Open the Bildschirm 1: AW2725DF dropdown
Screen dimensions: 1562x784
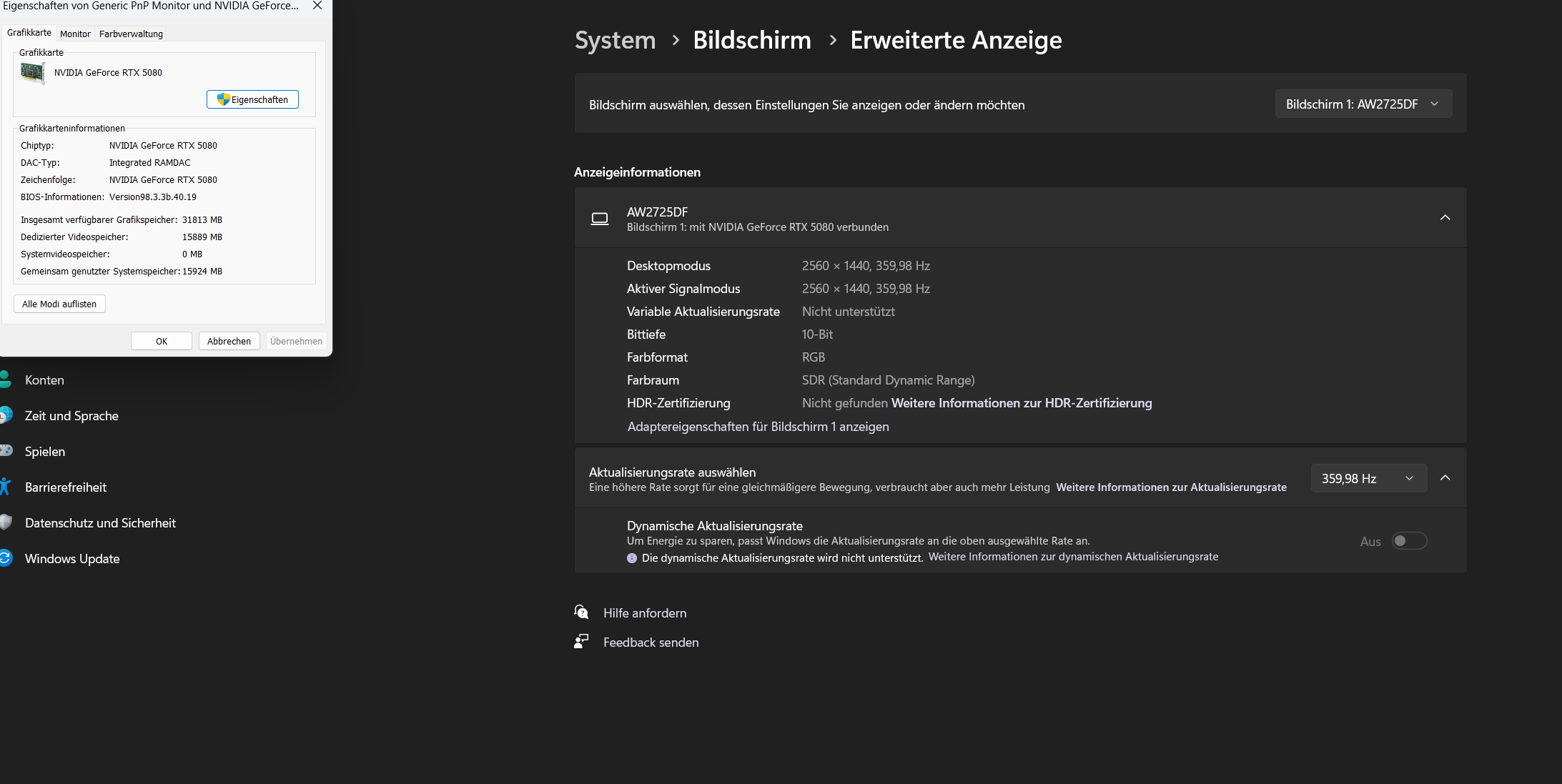point(1363,104)
